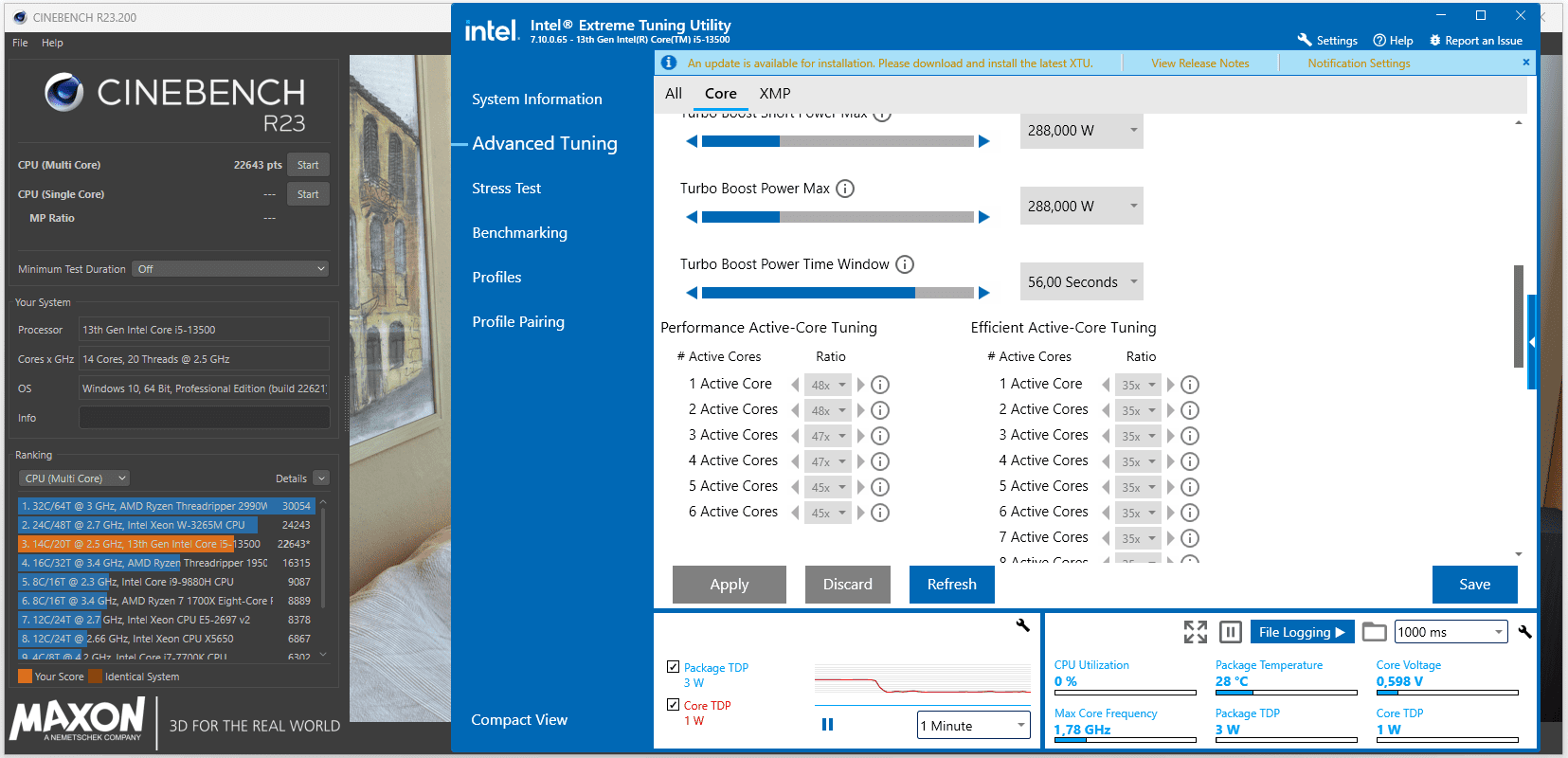
Task: Open the Turbo Boost Power Max value dropdown
Action: point(1082,206)
